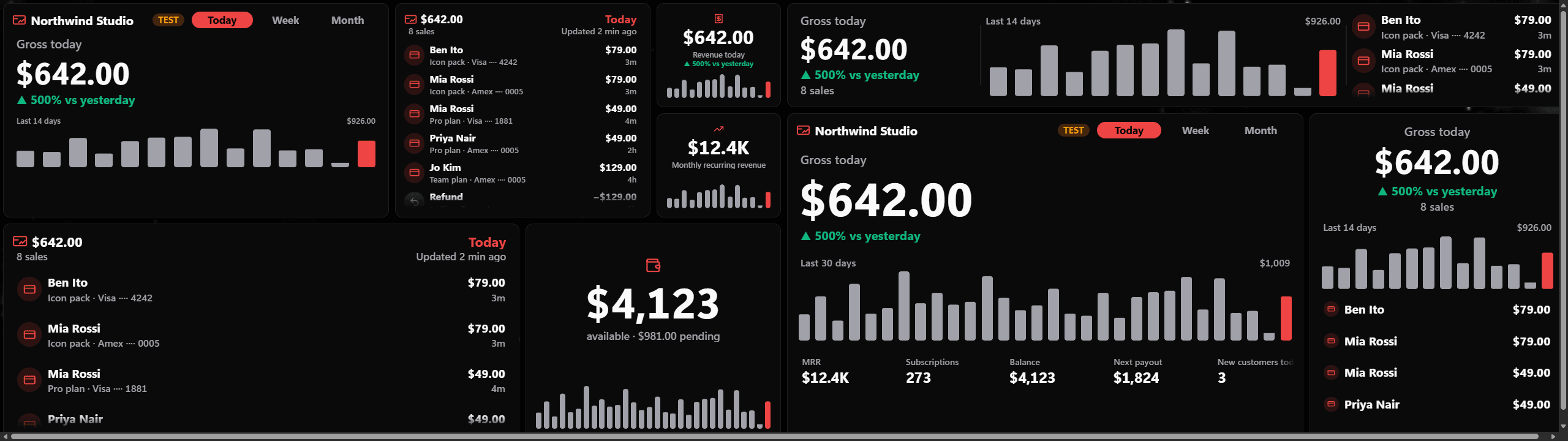Click Ben Ito's card icon in the centered Gross today widget

[x=1331, y=309]
